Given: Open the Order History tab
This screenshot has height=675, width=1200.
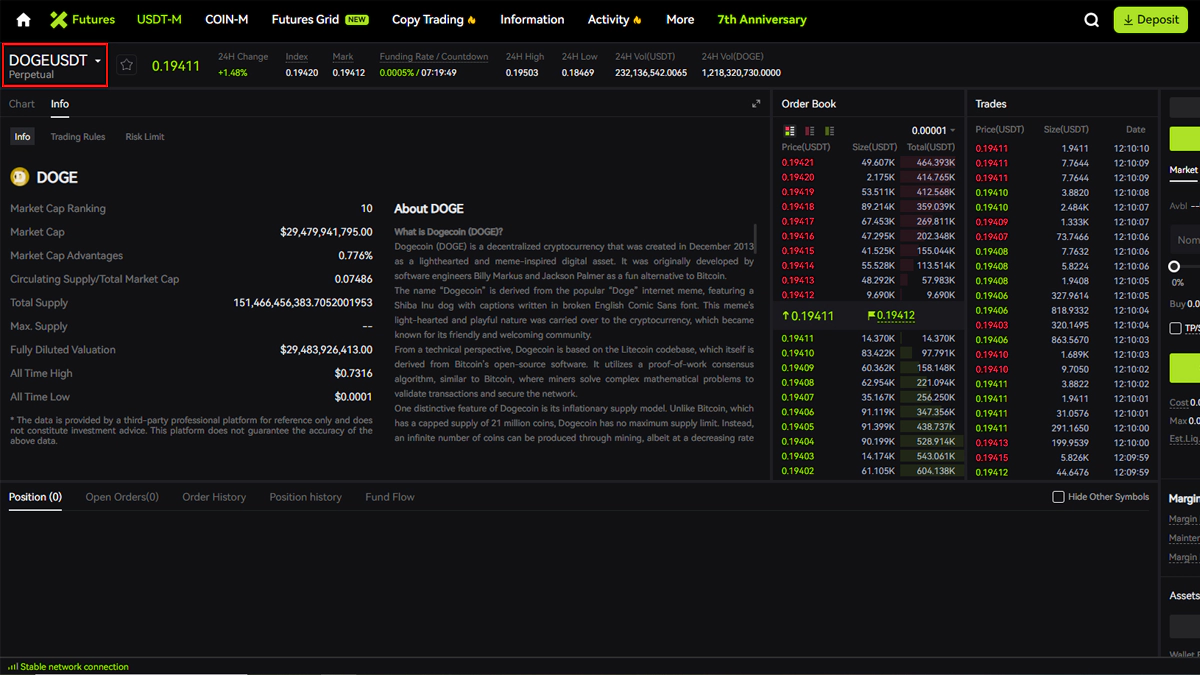Looking at the screenshot, I should pos(214,497).
